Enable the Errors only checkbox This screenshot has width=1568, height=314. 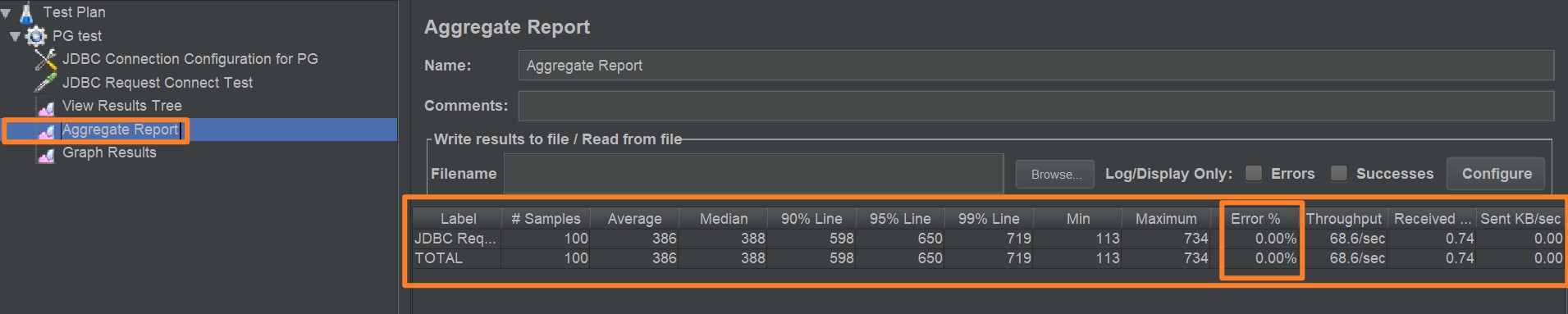1253,173
